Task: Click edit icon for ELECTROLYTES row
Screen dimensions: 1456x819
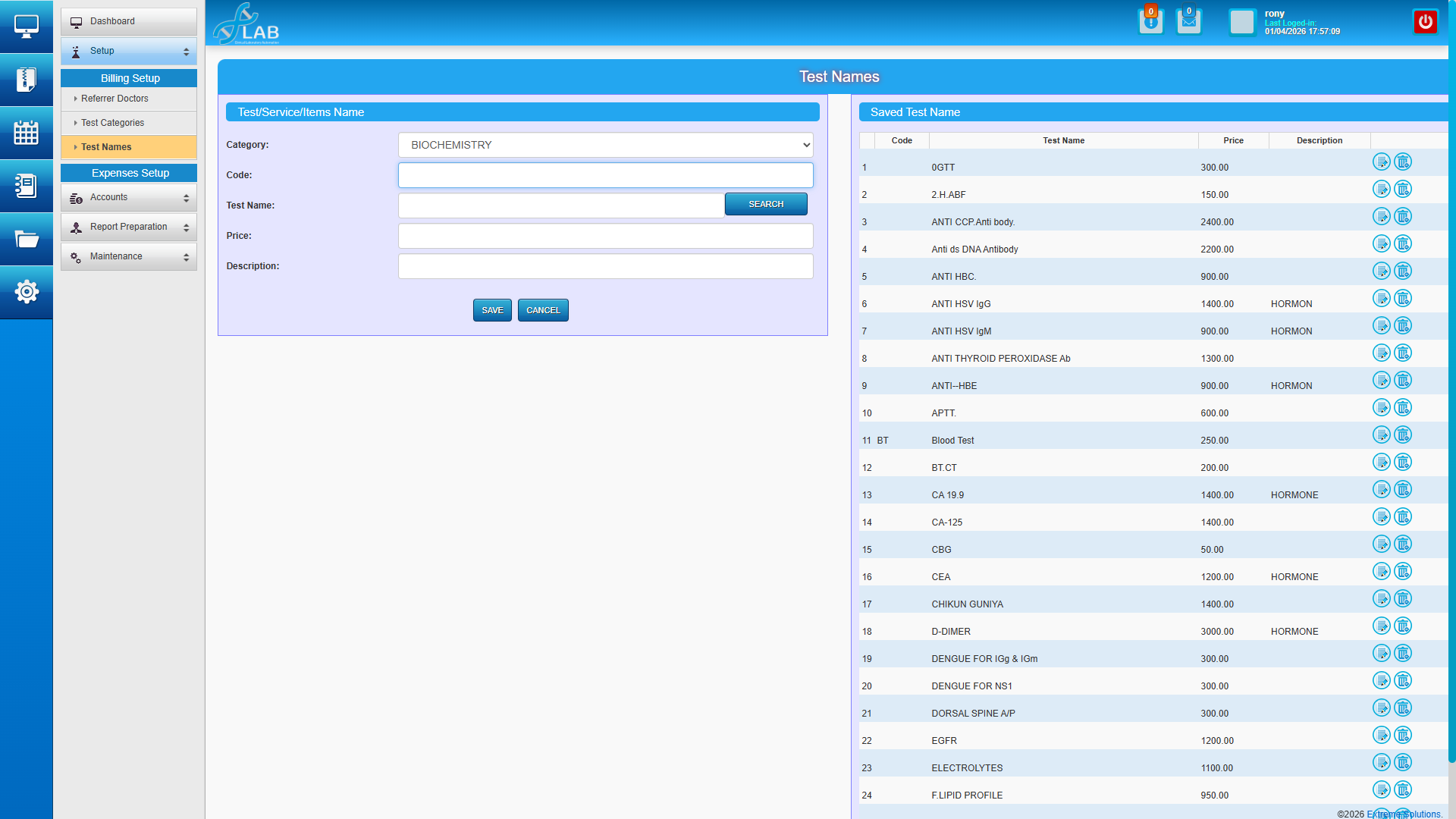Action: [1381, 763]
